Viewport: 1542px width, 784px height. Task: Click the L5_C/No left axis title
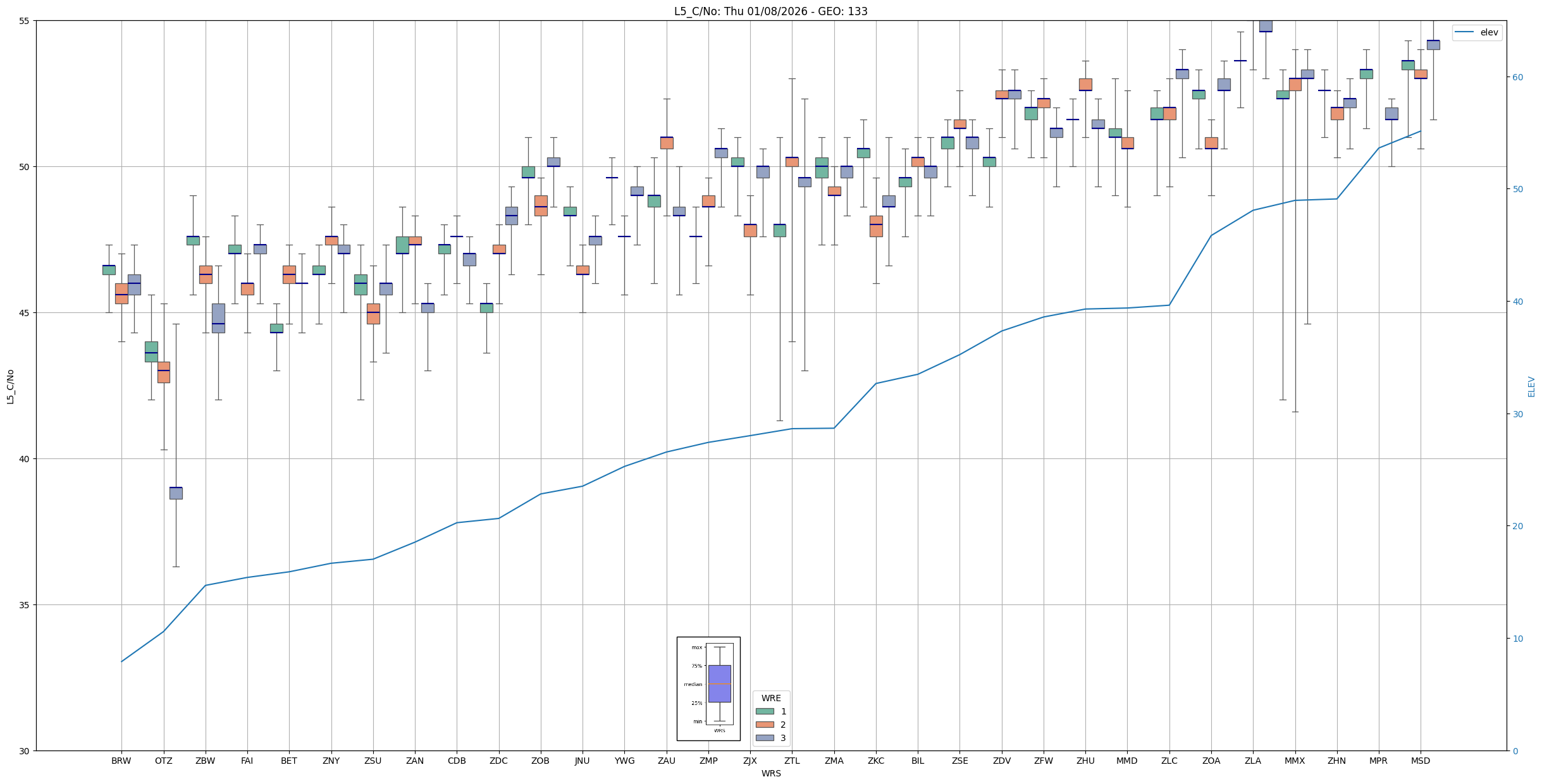[x=10, y=386]
